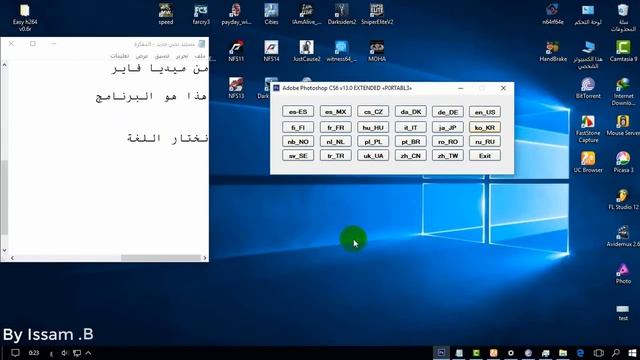Open the Action Center notification icon
Viewport: 640px width, 360px height.
pyautogui.click(x=15, y=353)
